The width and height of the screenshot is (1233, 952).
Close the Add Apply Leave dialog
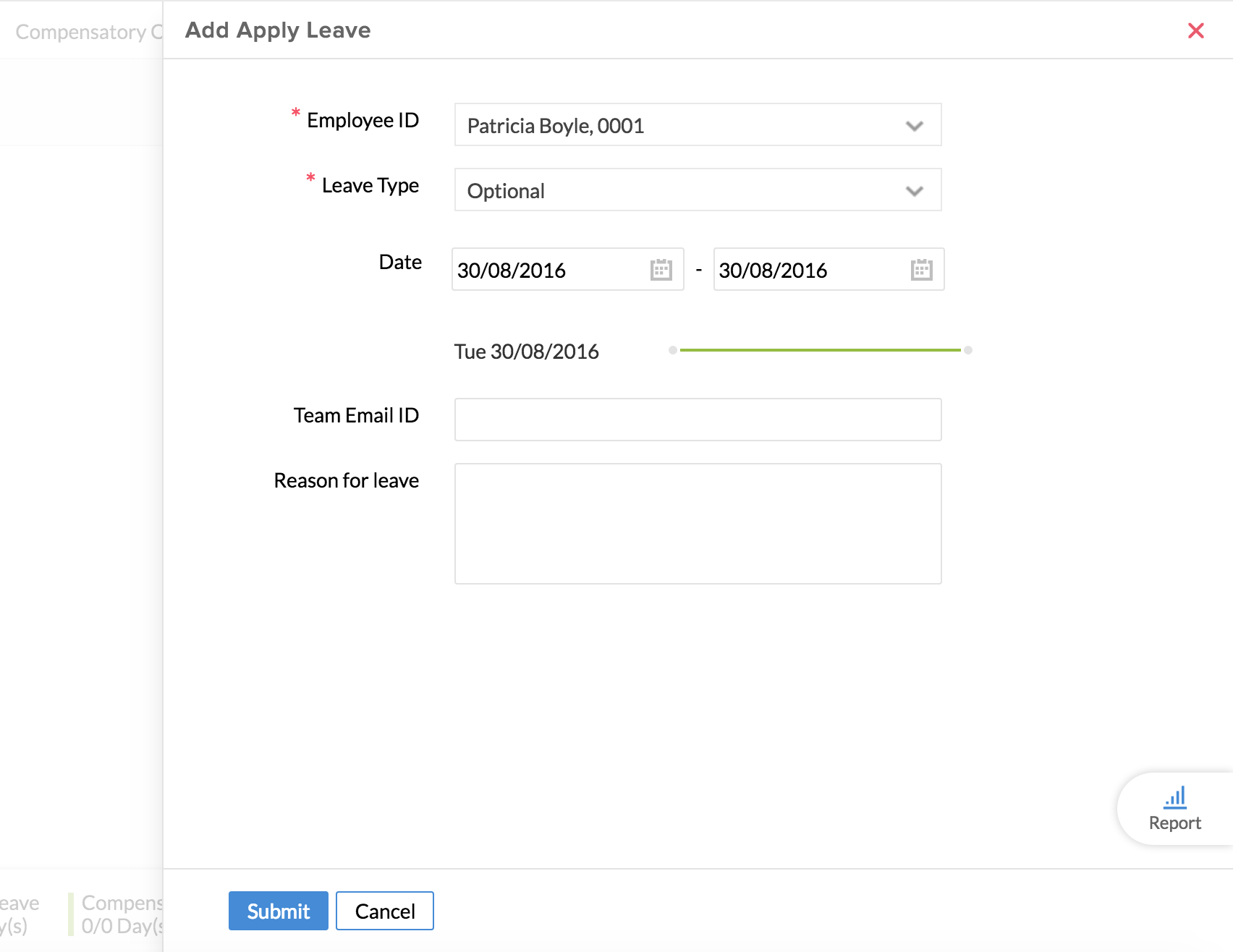(1195, 30)
